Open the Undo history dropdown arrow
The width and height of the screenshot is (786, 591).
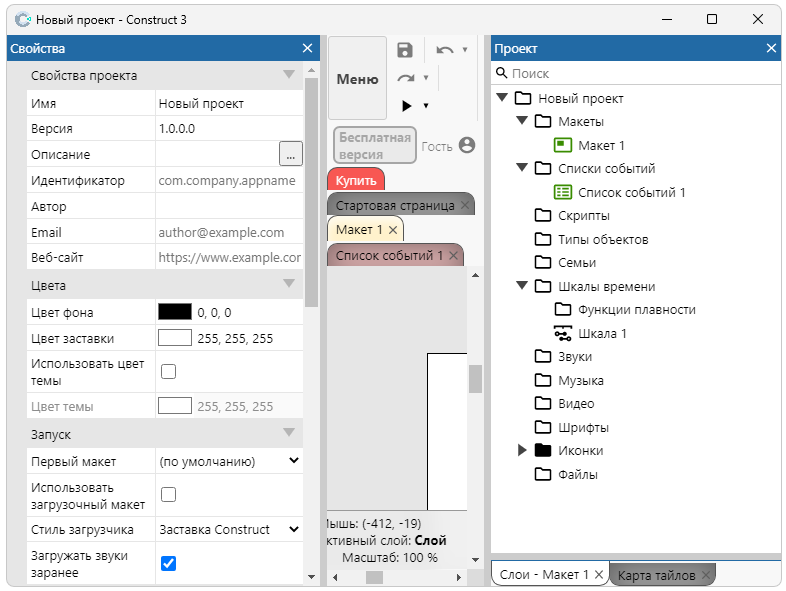(x=465, y=50)
